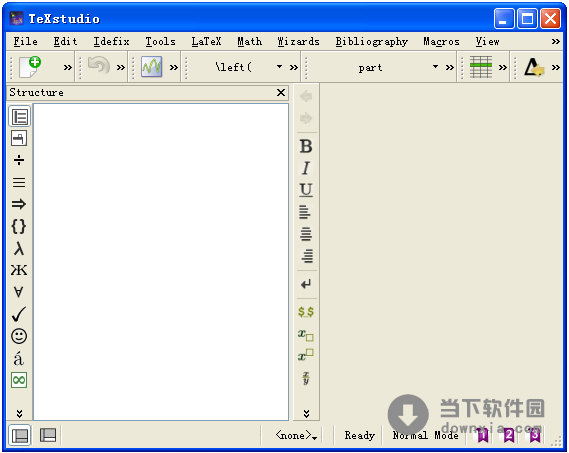The height and width of the screenshot is (453, 569).
Task: Click inside the empty Structure tree area
Action: (x=161, y=262)
